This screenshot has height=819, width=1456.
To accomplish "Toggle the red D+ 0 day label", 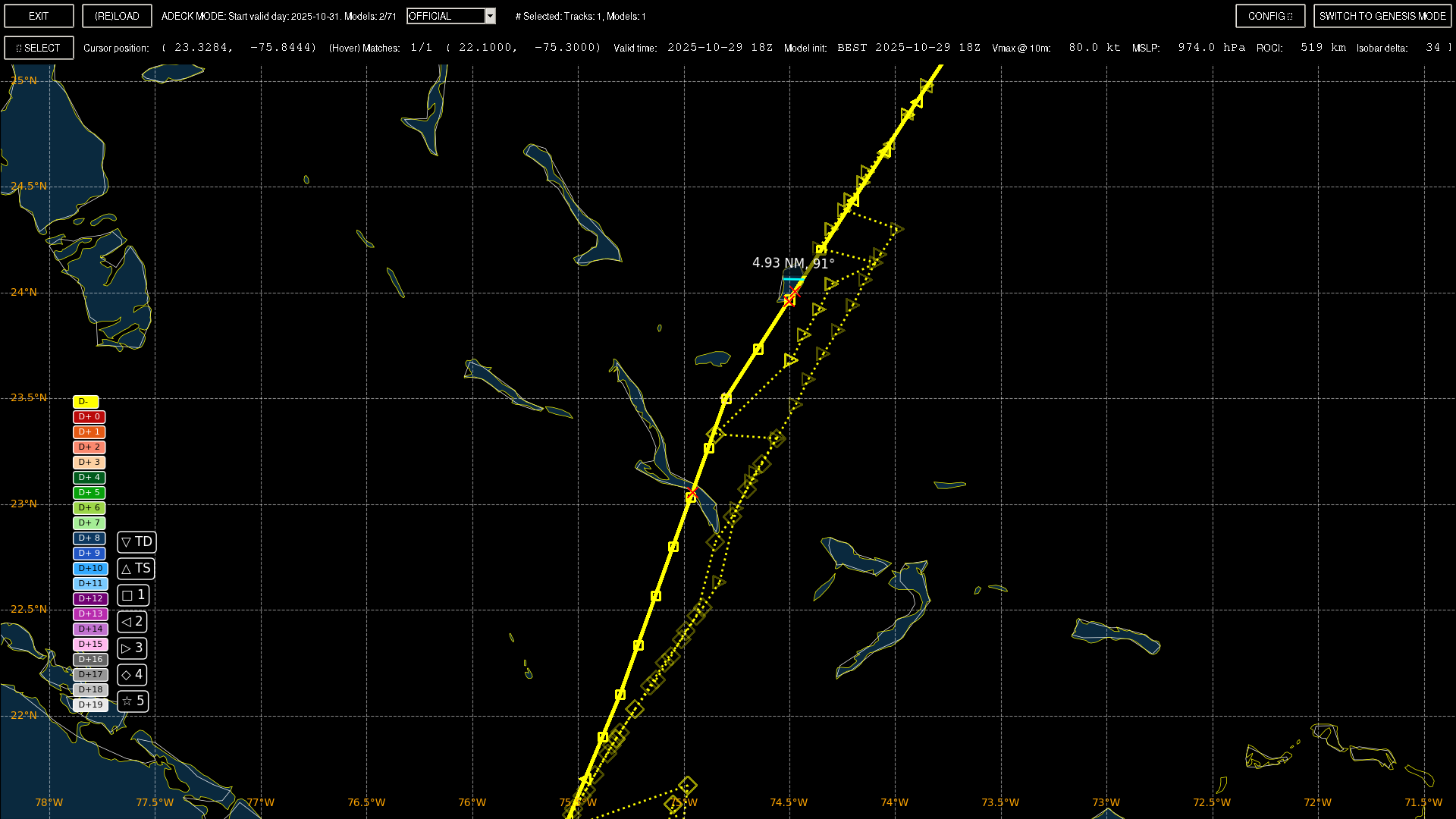I will (x=89, y=417).
